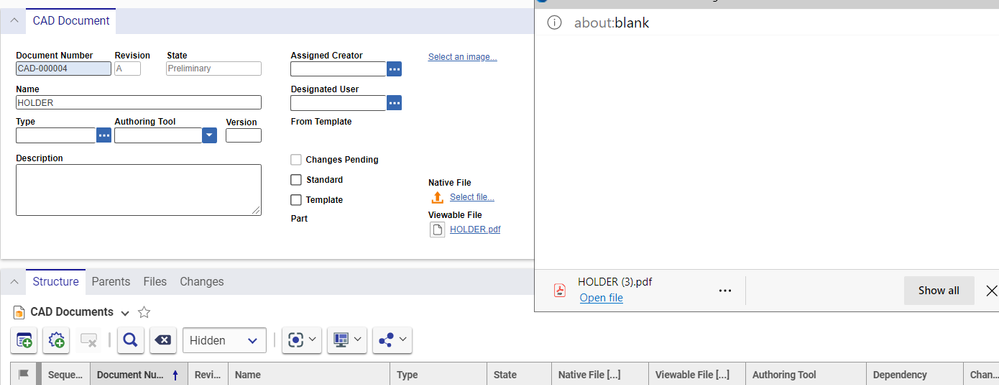Click Open file link for HOLDER (3).pdf
Viewport: 999px width, 385px height.
[601, 298]
